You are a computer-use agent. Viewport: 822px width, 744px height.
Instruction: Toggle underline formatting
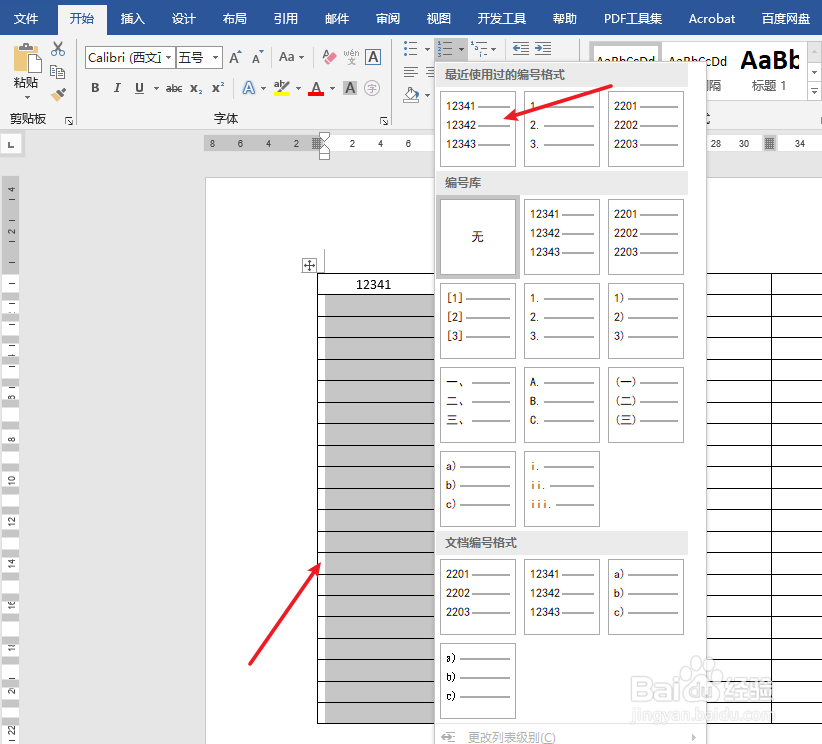[x=139, y=88]
